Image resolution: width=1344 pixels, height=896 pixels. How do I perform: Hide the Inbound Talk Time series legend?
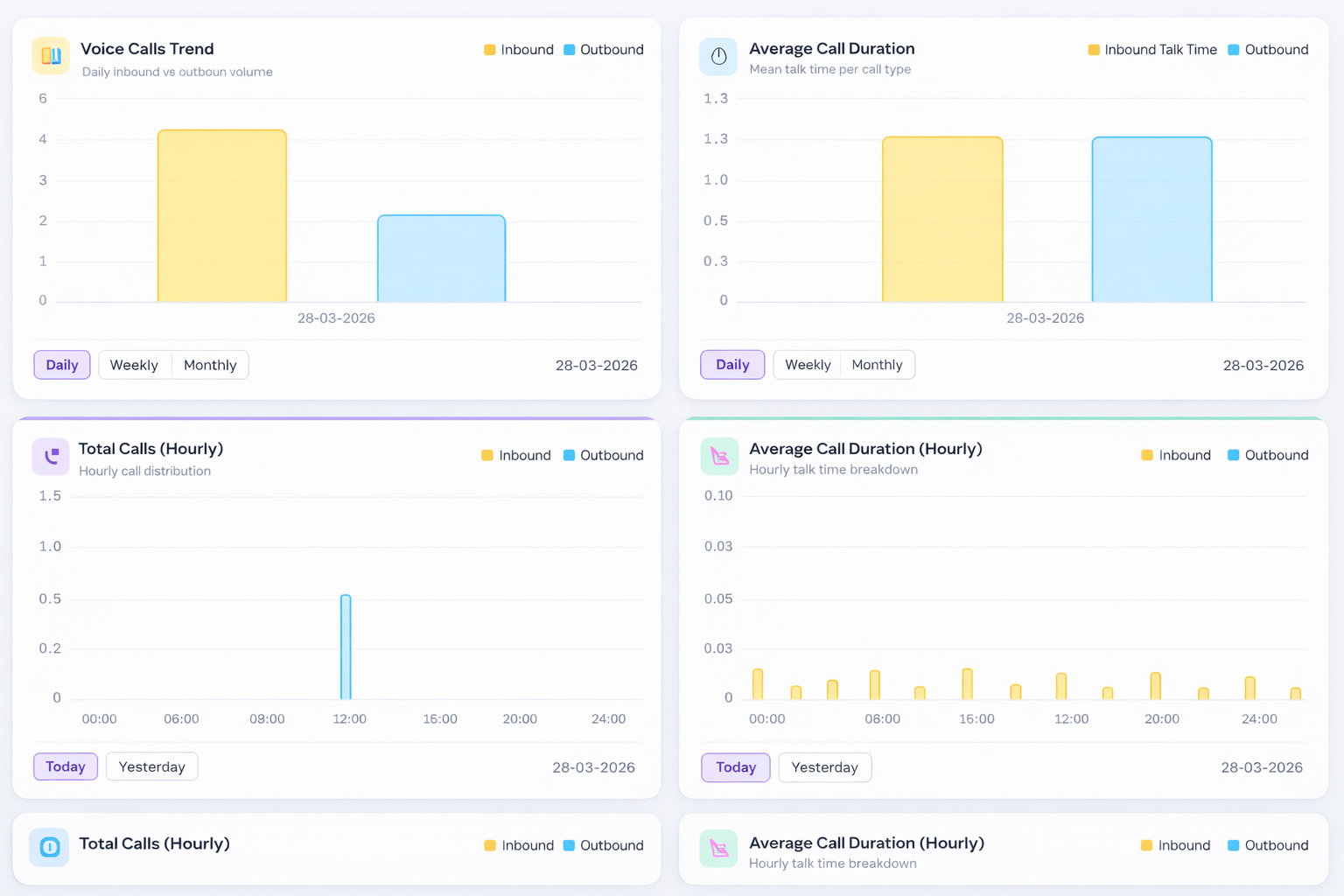coord(1151,49)
